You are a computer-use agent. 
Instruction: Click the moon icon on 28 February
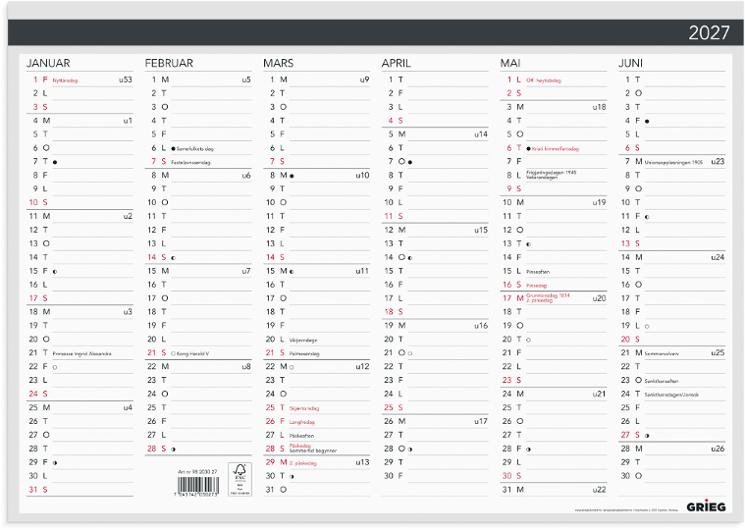[173, 449]
